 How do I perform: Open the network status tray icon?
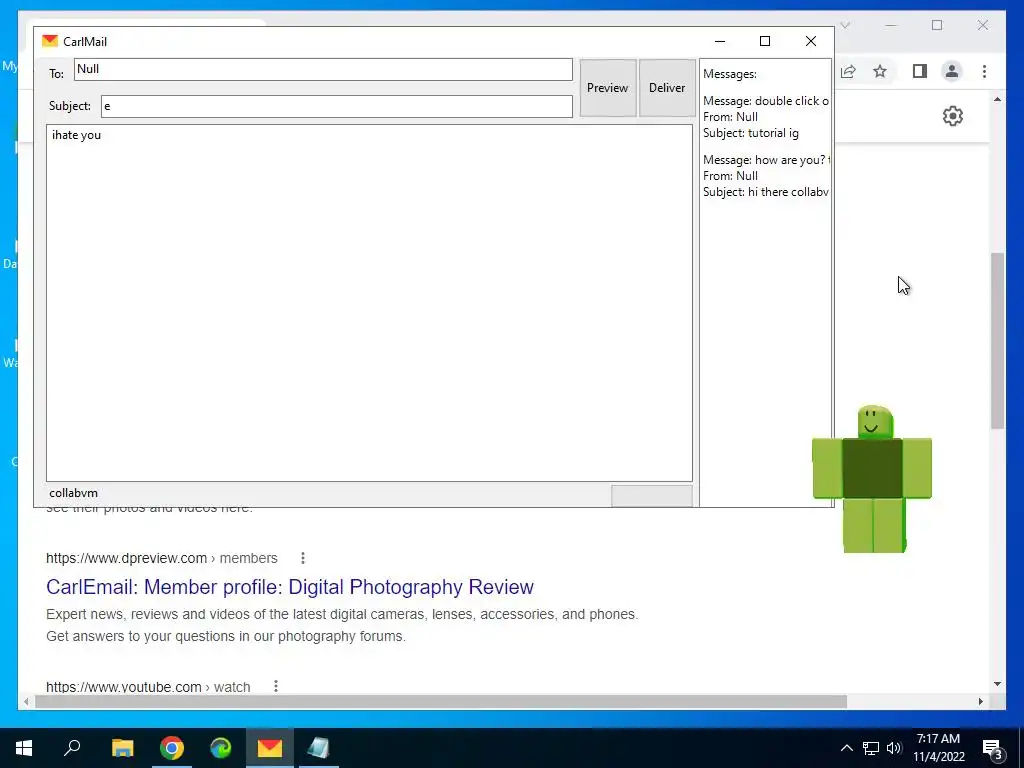[871, 748]
